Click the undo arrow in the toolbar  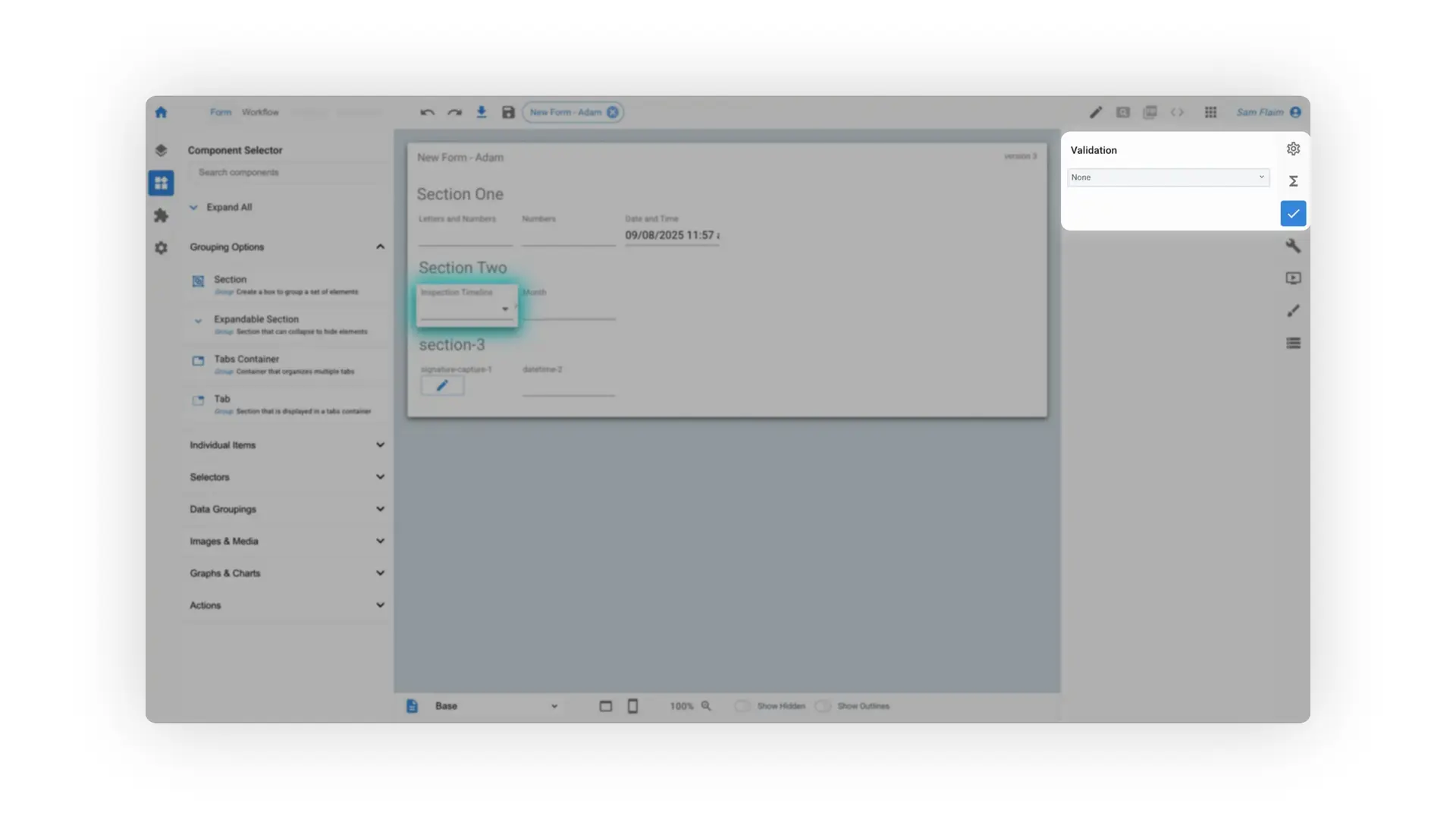pyautogui.click(x=427, y=111)
